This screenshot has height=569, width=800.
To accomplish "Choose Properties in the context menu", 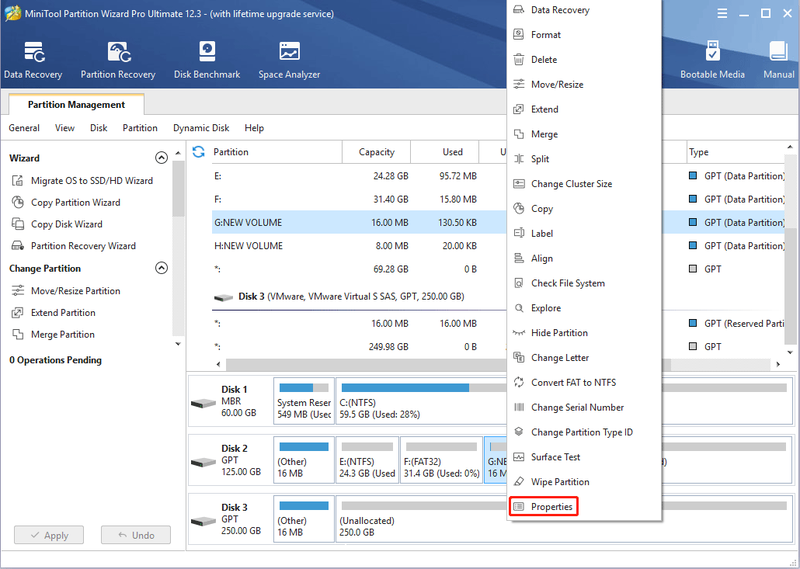I will pos(543,506).
